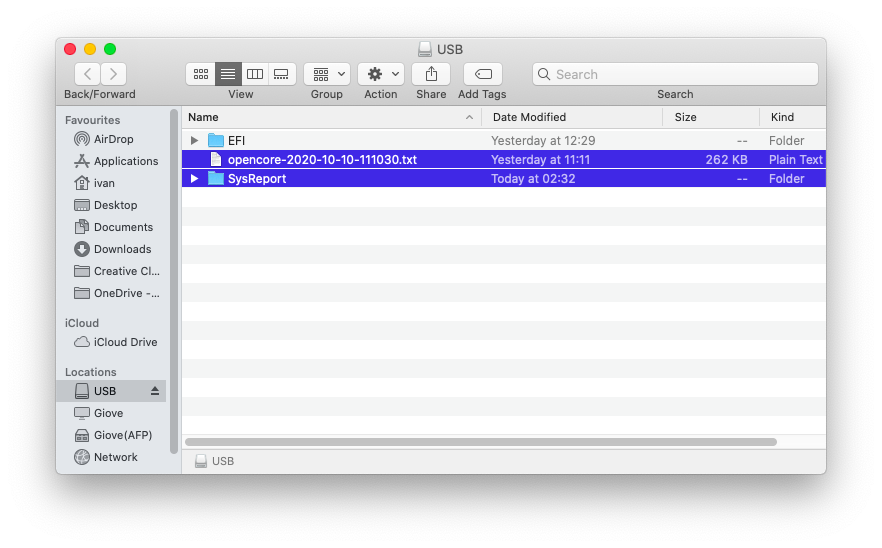Open Giove in Locations
The image size is (882, 548).
click(x=99, y=413)
